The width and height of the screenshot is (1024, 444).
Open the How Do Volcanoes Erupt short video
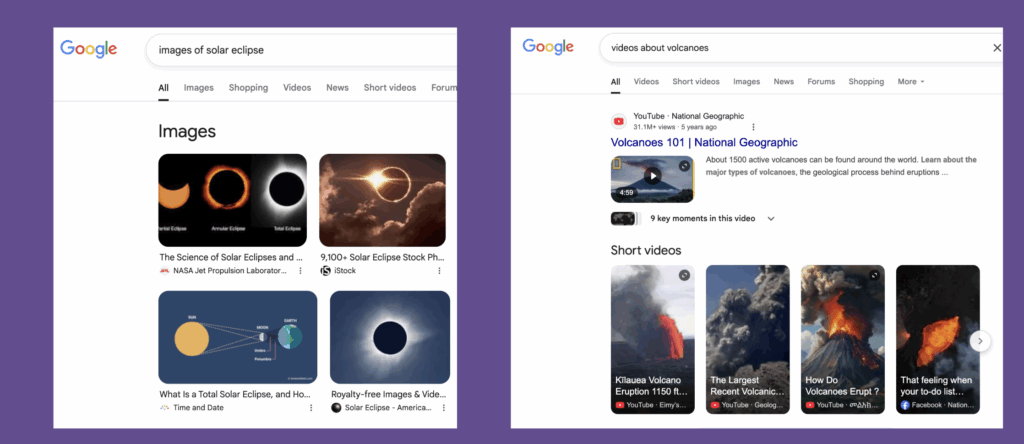point(842,339)
